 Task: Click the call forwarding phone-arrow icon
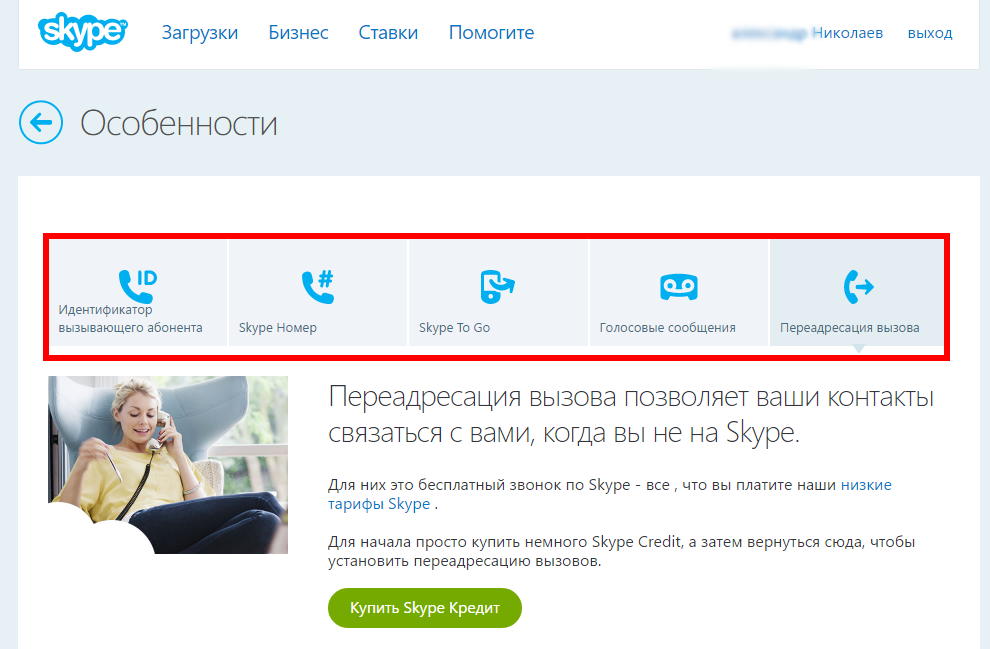tap(858, 287)
